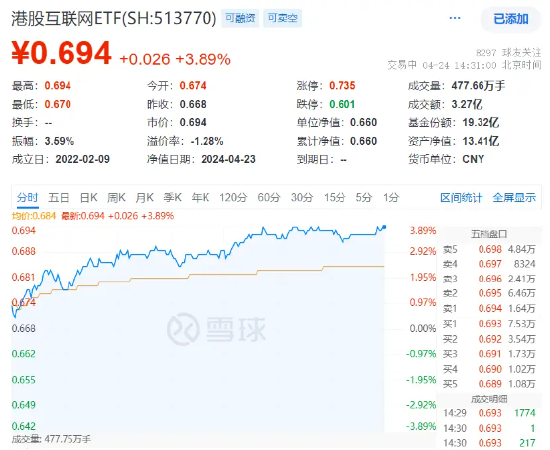This screenshot has height=450, width=550.
Task: Click the 可融资 tag
Action: pyautogui.click(x=240, y=18)
